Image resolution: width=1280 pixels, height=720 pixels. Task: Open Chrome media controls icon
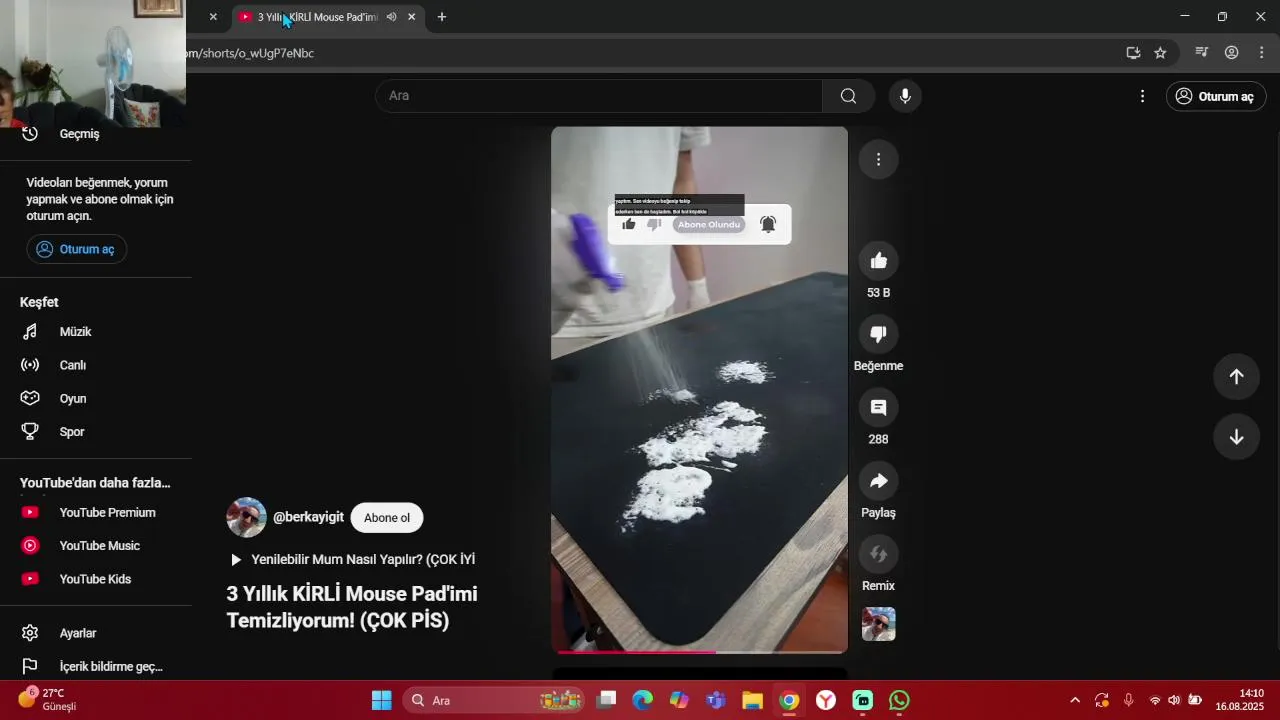click(x=1202, y=53)
